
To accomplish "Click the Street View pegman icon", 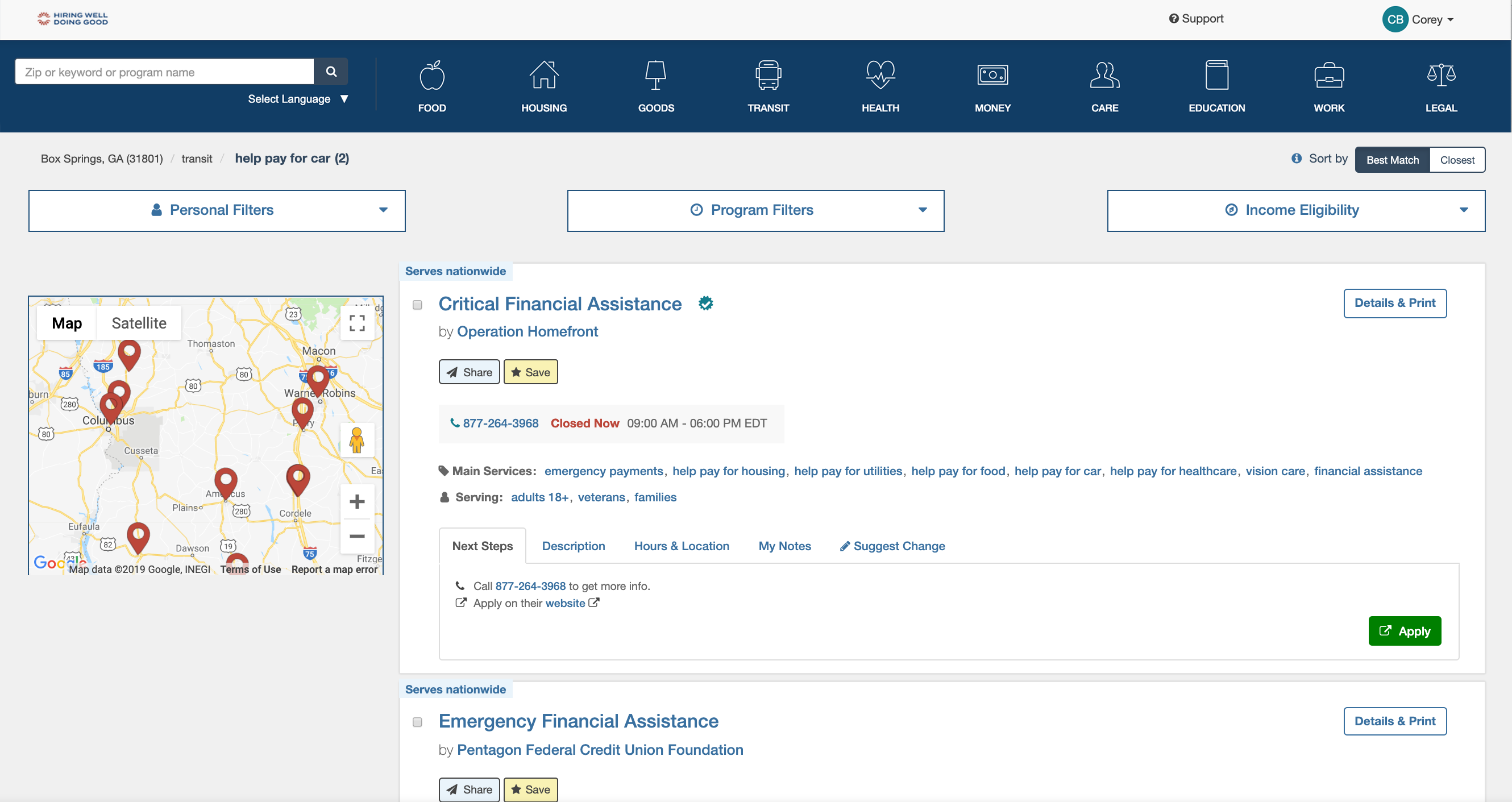I will (357, 440).
